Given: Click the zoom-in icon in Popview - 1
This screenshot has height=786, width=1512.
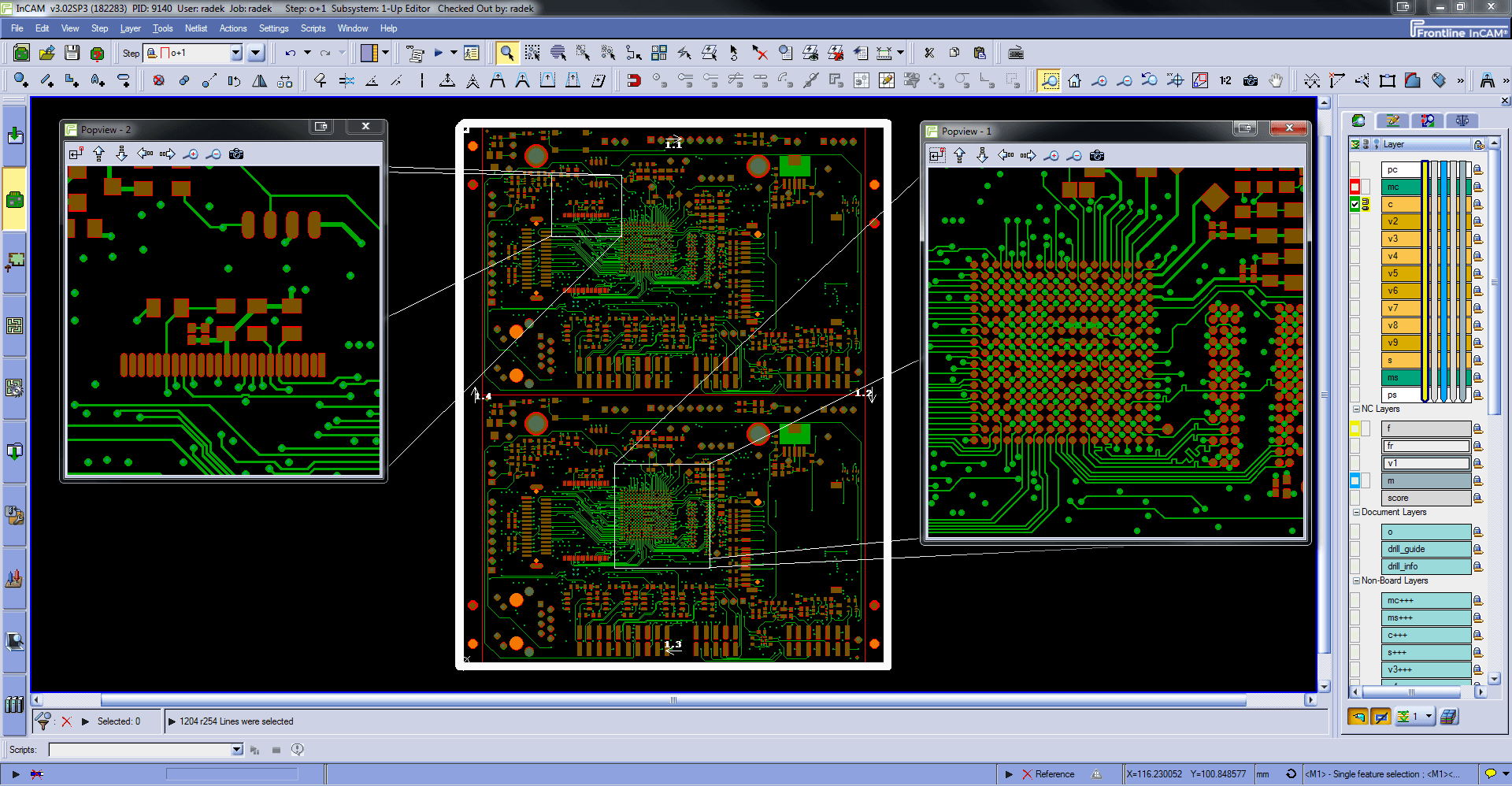Looking at the screenshot, I should pyautogui.click(x=1051, y=156).
